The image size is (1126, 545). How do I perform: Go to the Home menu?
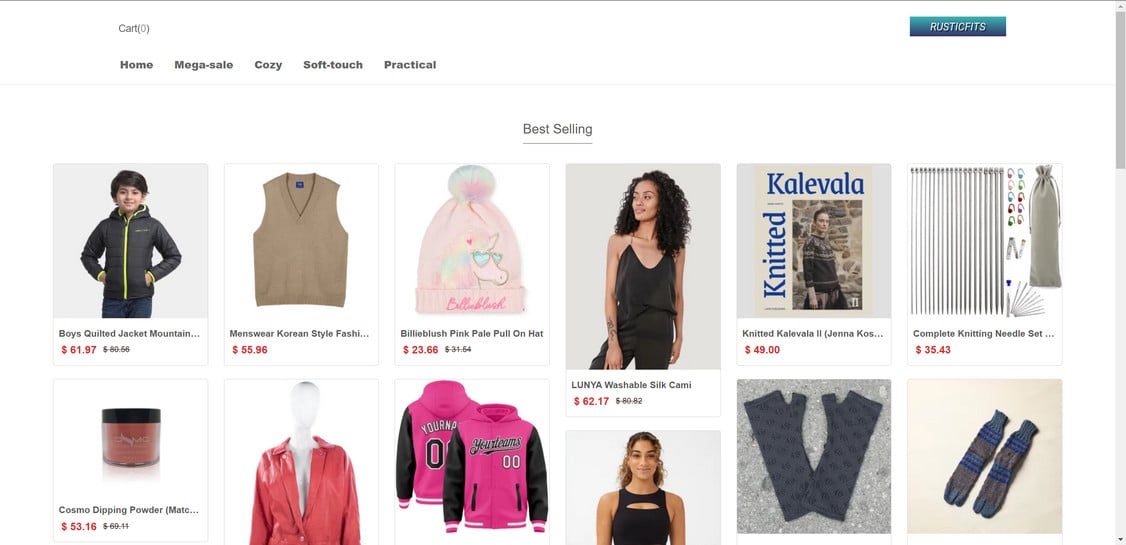[x=136, y=65]
